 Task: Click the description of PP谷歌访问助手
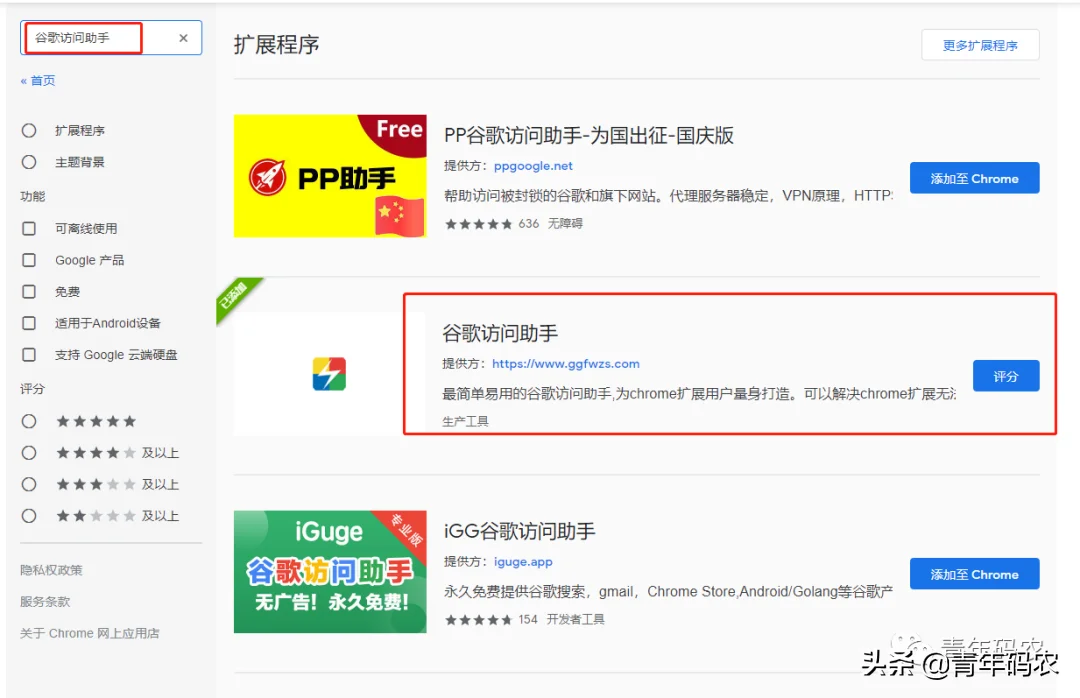[668, 196]
